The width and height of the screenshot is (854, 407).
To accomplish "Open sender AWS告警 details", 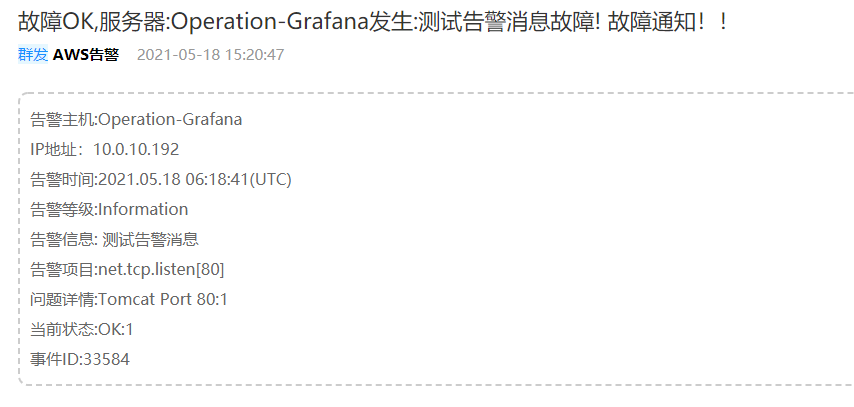I will click(x=85, y=54).
